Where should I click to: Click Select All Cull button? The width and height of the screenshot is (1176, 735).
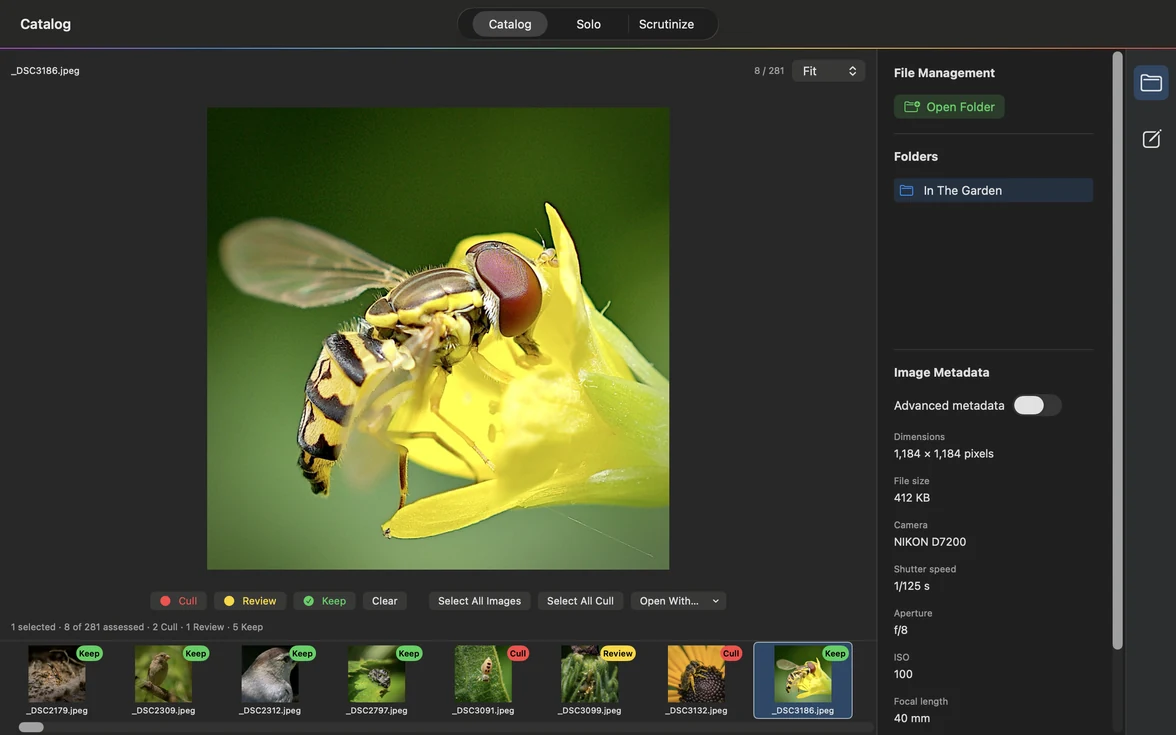coord(580,601)
